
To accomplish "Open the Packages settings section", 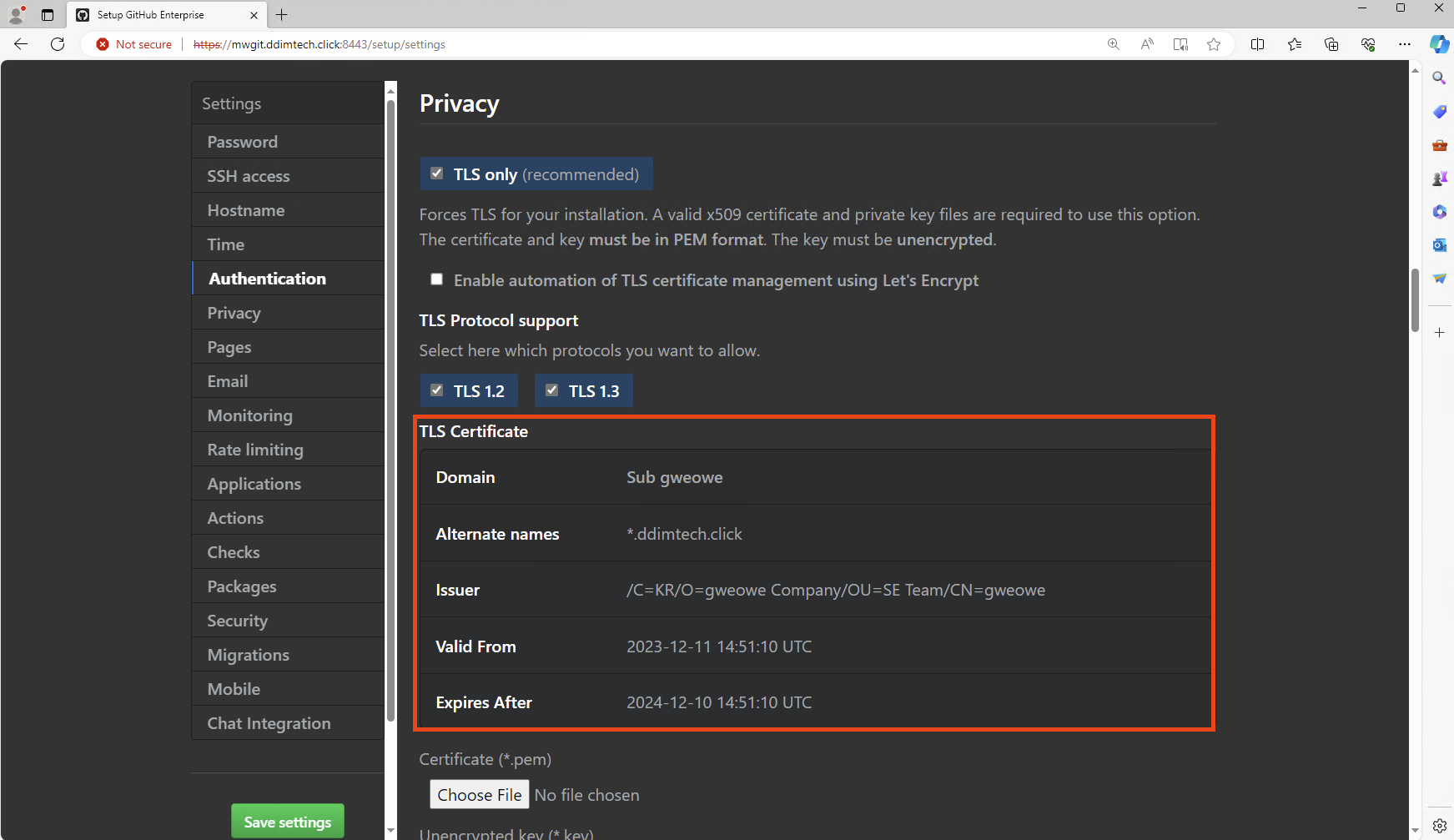I will pyautogui.click(x=288, y=586).
